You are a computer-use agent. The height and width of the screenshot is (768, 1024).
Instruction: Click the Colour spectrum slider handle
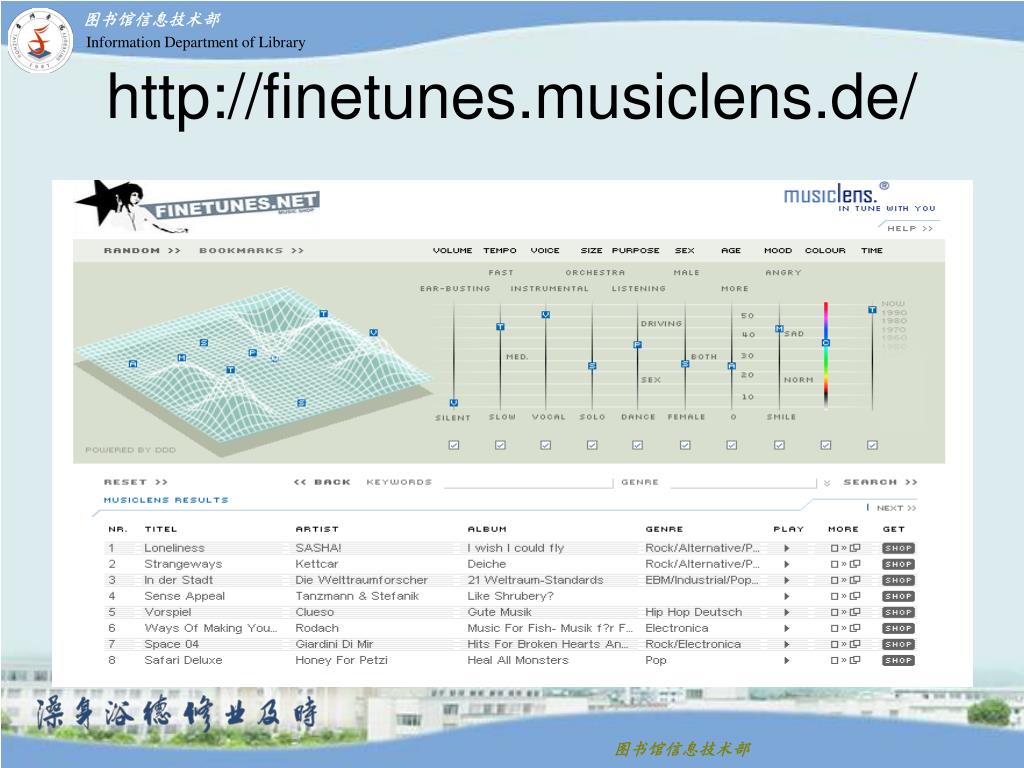coord(825,343)
